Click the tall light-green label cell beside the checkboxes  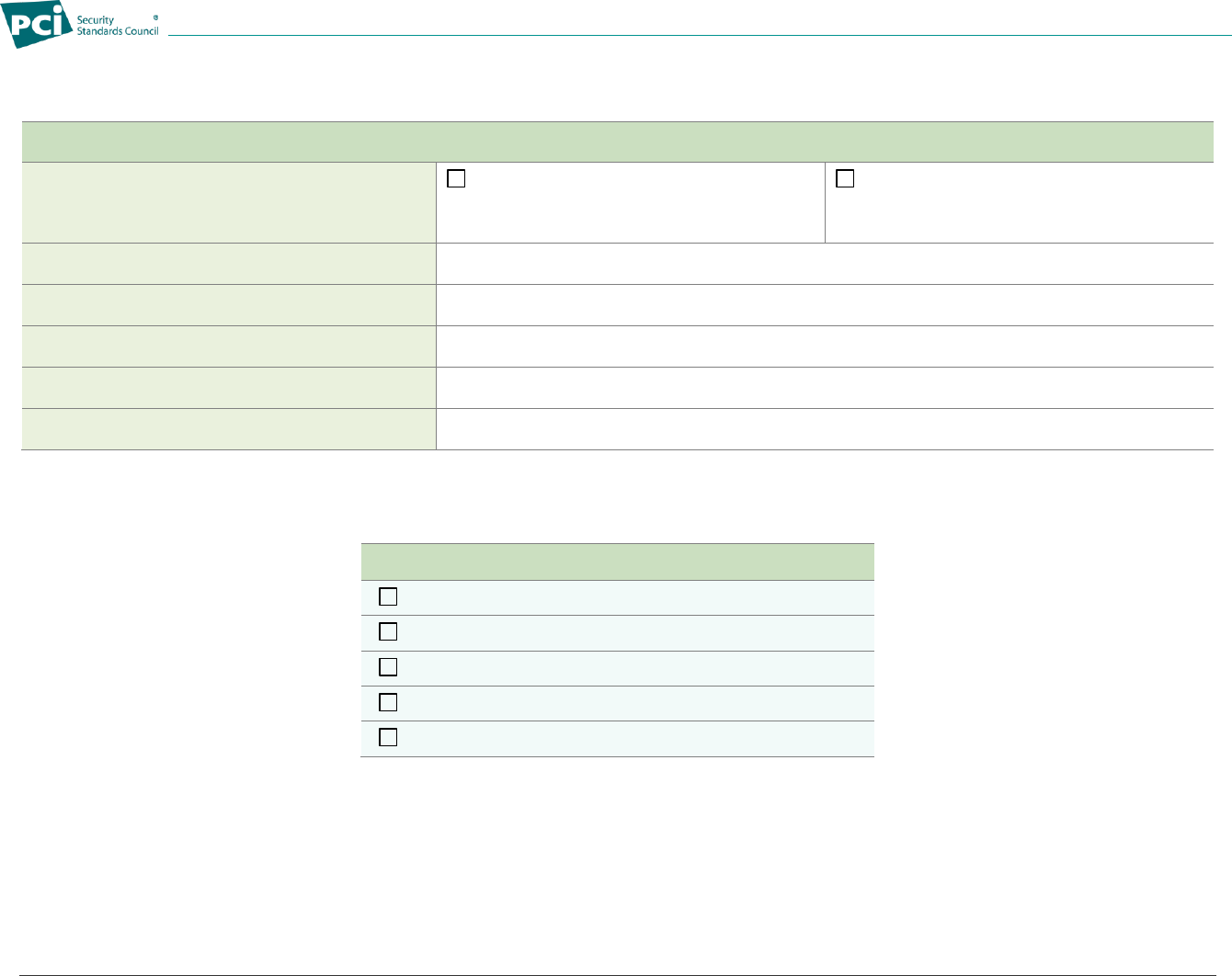point(228,203)
